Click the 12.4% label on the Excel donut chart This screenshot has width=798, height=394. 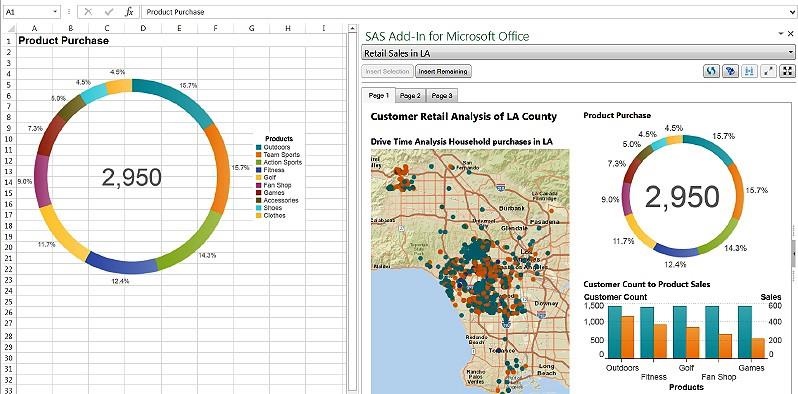[x=120, y=280]
